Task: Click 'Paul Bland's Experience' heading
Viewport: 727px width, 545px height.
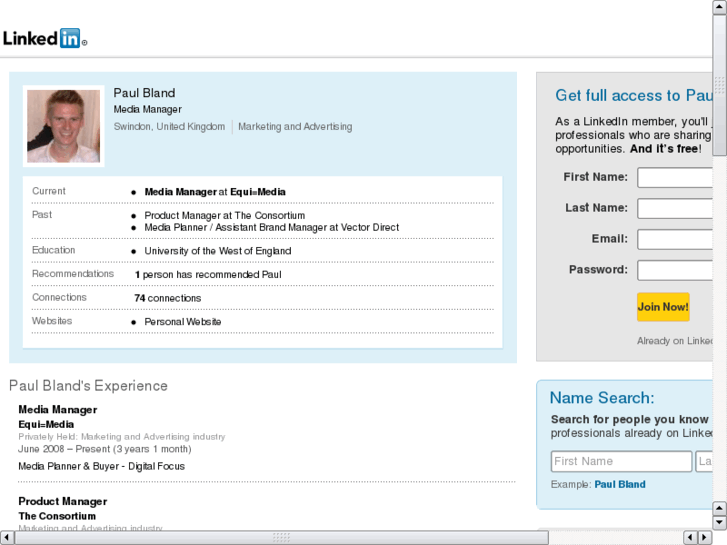Action: [89, 385]
